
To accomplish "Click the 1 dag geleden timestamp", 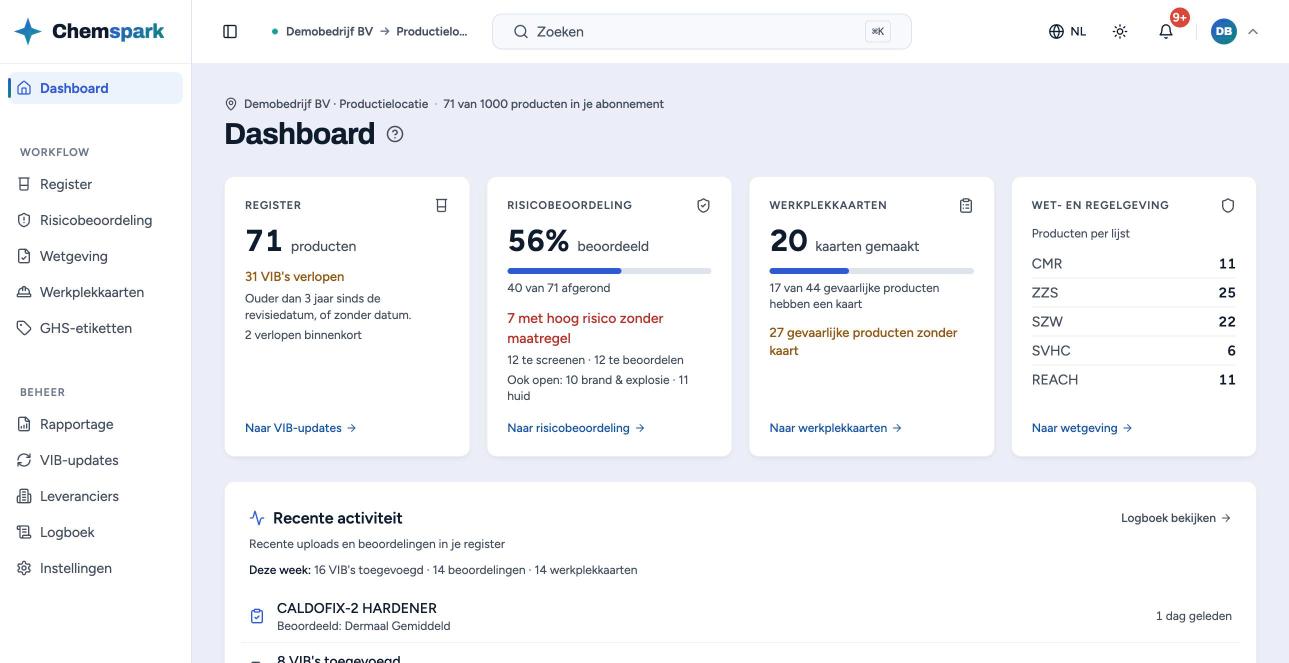I will tap(1194, 616).
